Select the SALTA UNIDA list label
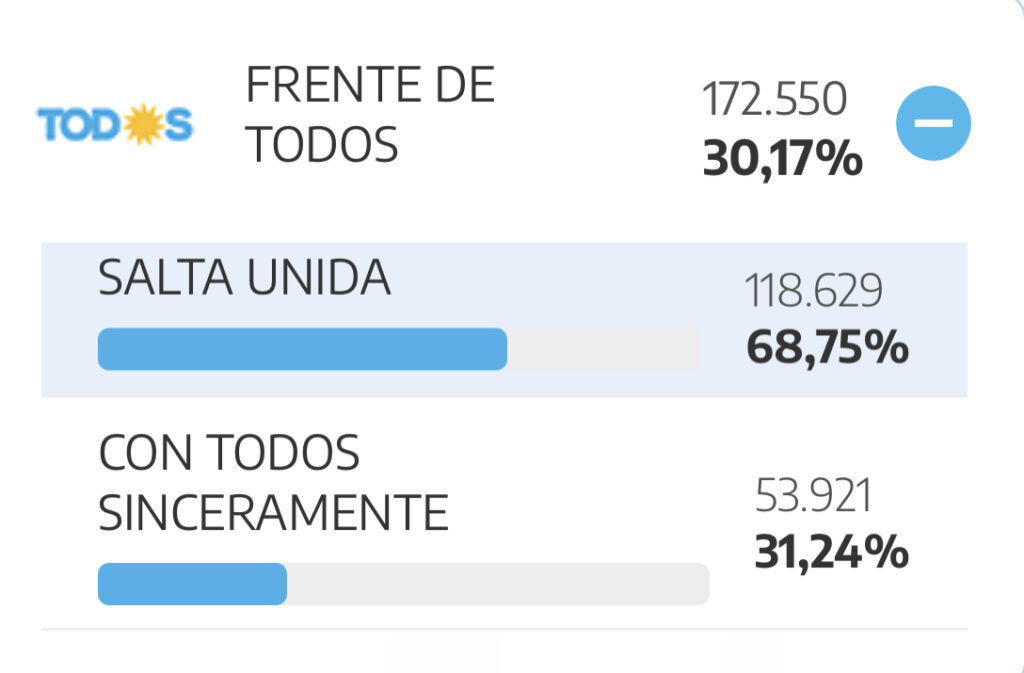The width and height of the screenshot is (1024, 673). point(244,279)
